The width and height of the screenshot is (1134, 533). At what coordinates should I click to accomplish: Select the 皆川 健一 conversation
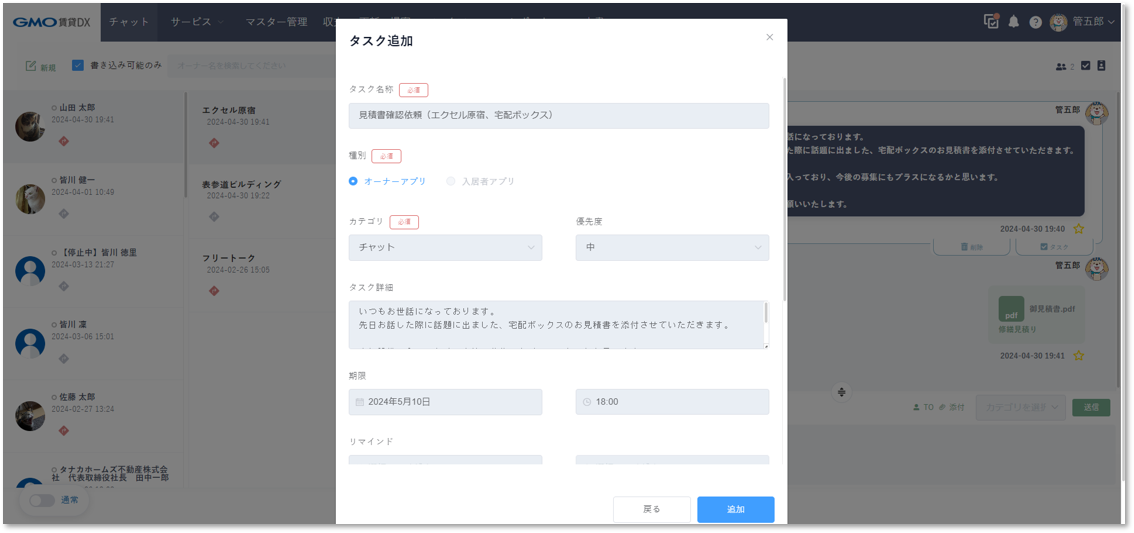click(x=93, y=199)
